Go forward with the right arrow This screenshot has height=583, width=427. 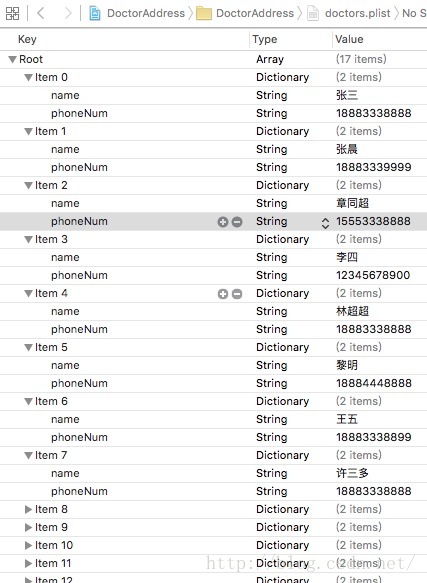tap(68, 13)
